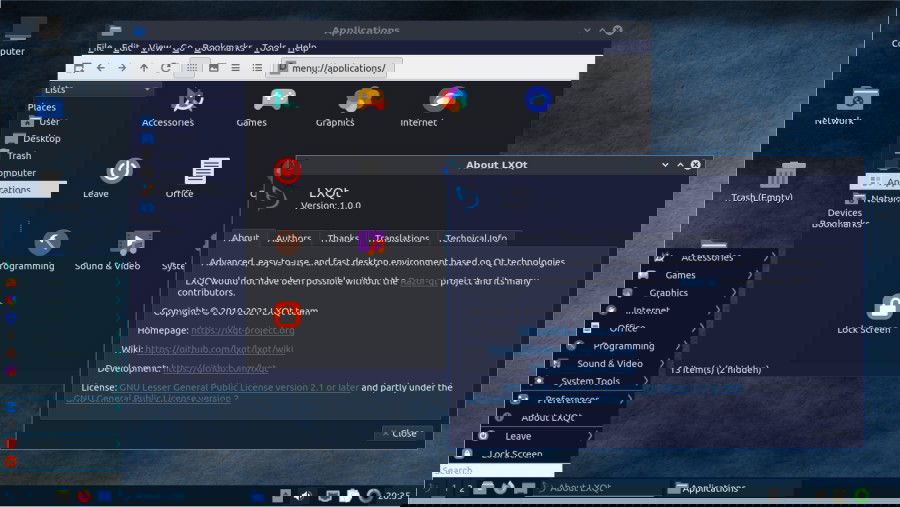The width and height of the screenshot is (900, 507).
Task: Switch to the Translations tab
Action: (402, 238)
